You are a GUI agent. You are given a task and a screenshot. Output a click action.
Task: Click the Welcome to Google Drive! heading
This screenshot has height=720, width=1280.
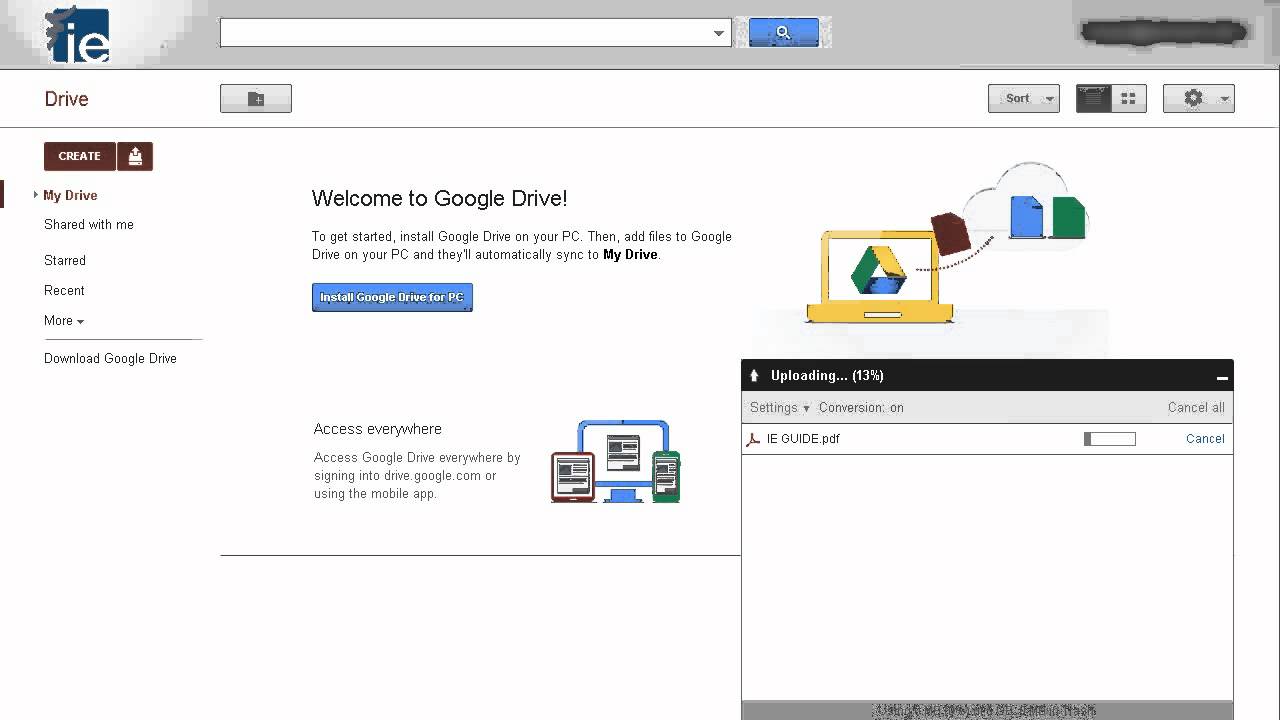click(439, 198)
